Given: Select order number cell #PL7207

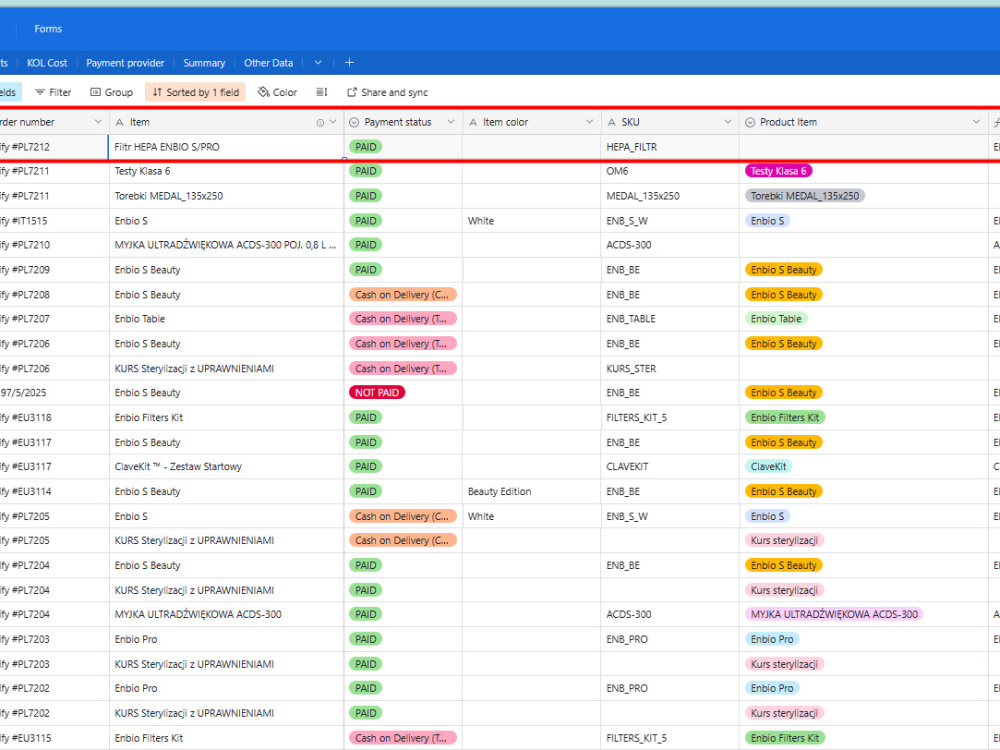Looking at the screenshot, I should pos(54,319).
